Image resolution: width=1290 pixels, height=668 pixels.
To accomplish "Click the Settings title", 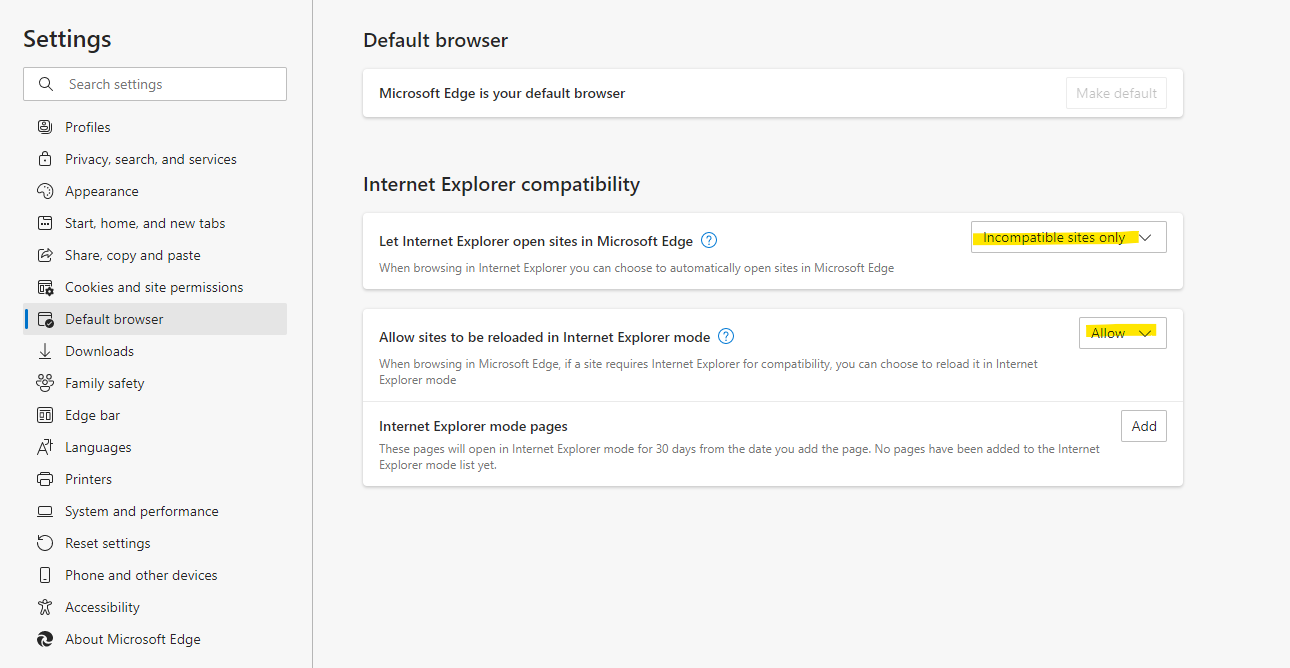I will 67,39.
